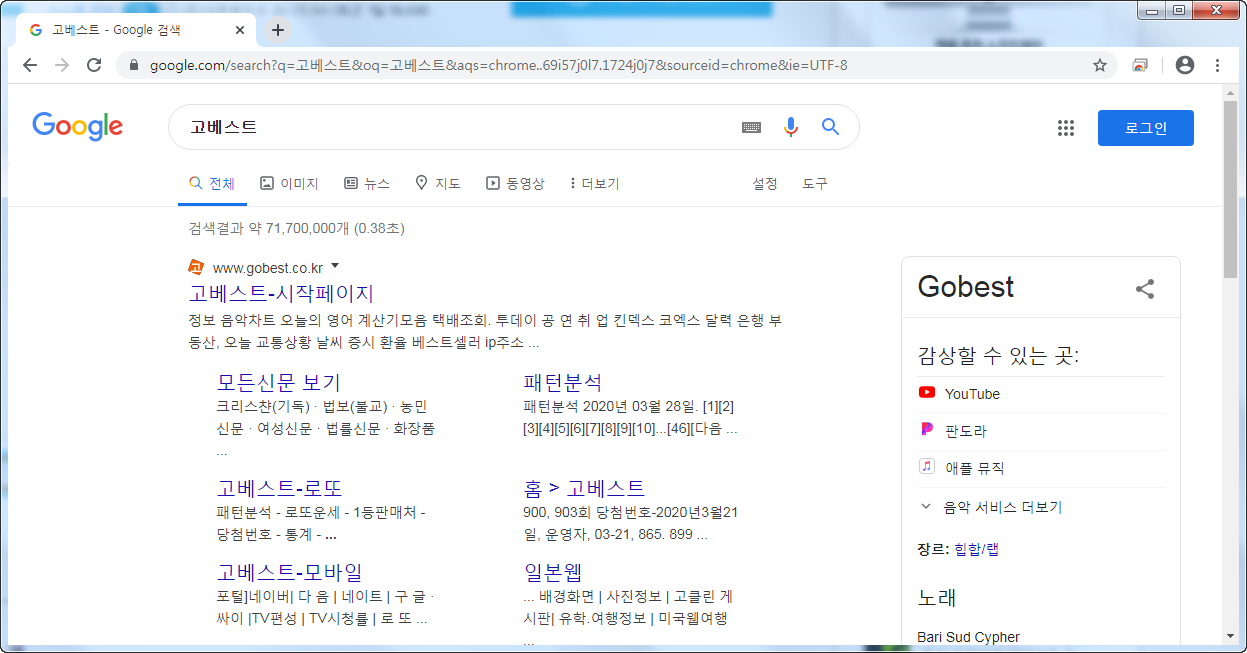Open the dropdown arrow next to www.gobest.co.kr
This screenshot has height=653, width=1247.
(x=335, y=266)
